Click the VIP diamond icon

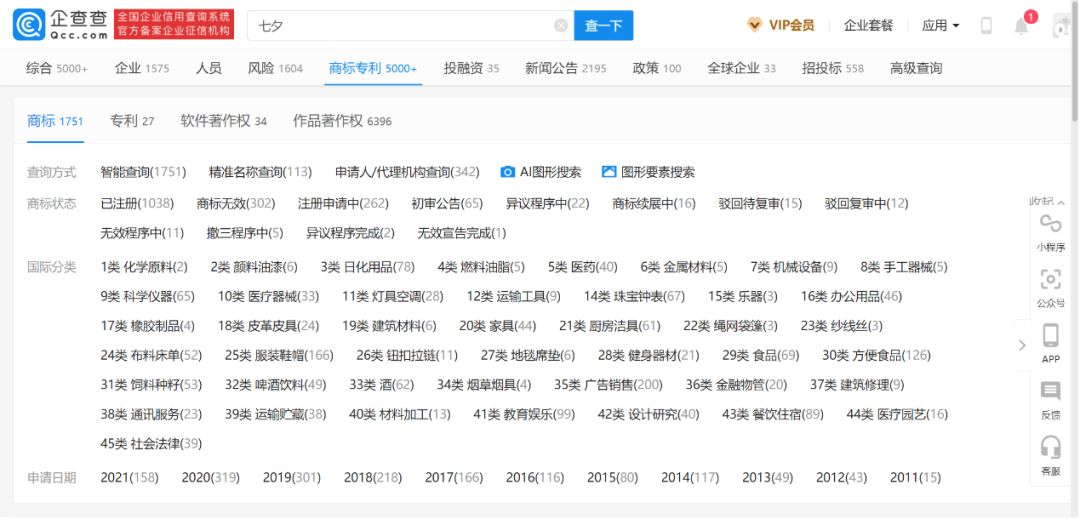pyautogui.click(x=755, y=25)
